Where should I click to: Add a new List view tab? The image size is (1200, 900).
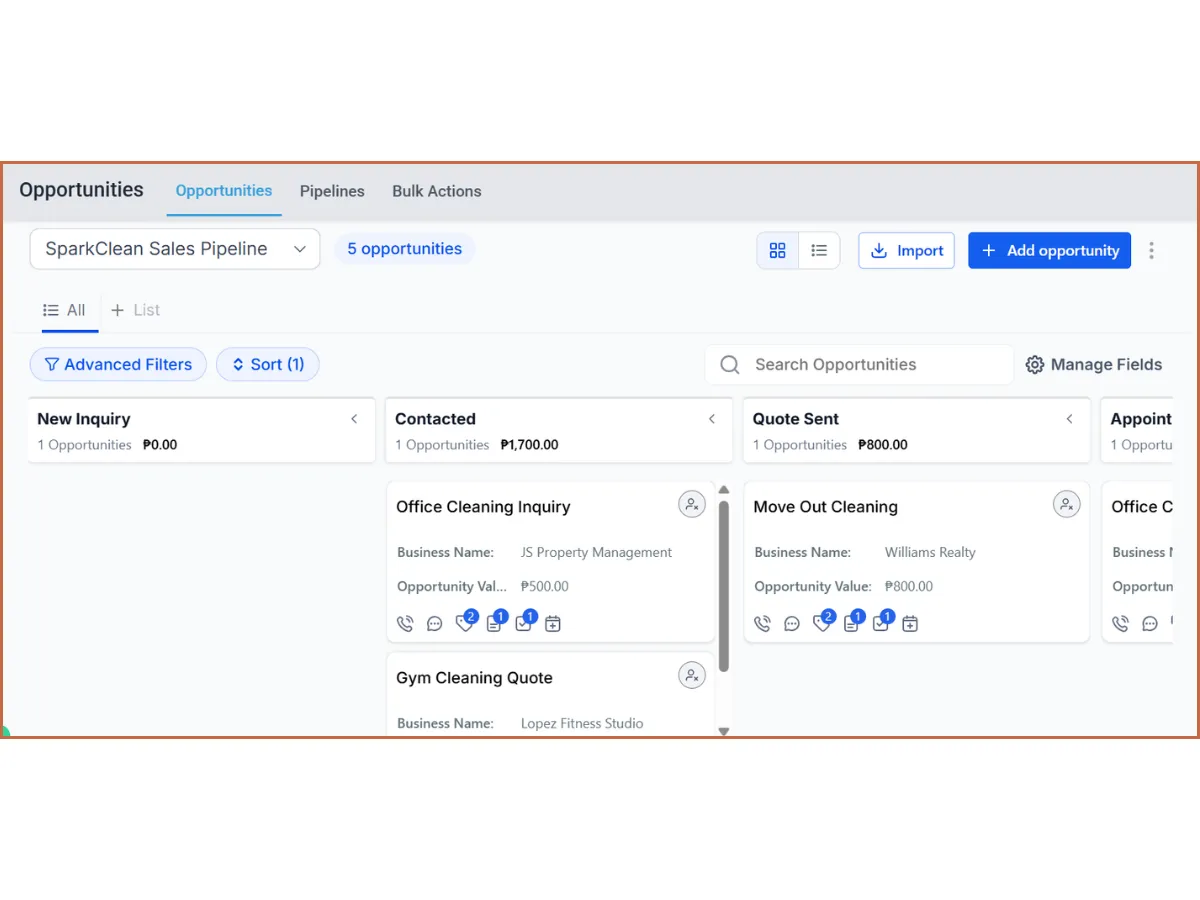(135, 310)
